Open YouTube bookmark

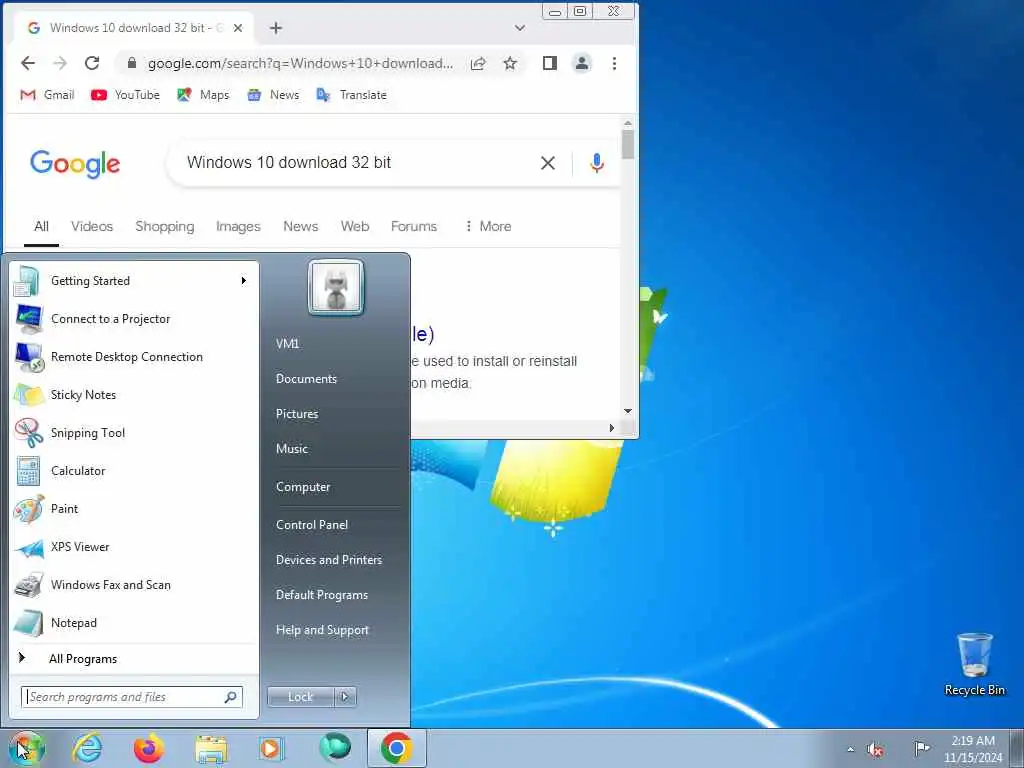(125, 95)
